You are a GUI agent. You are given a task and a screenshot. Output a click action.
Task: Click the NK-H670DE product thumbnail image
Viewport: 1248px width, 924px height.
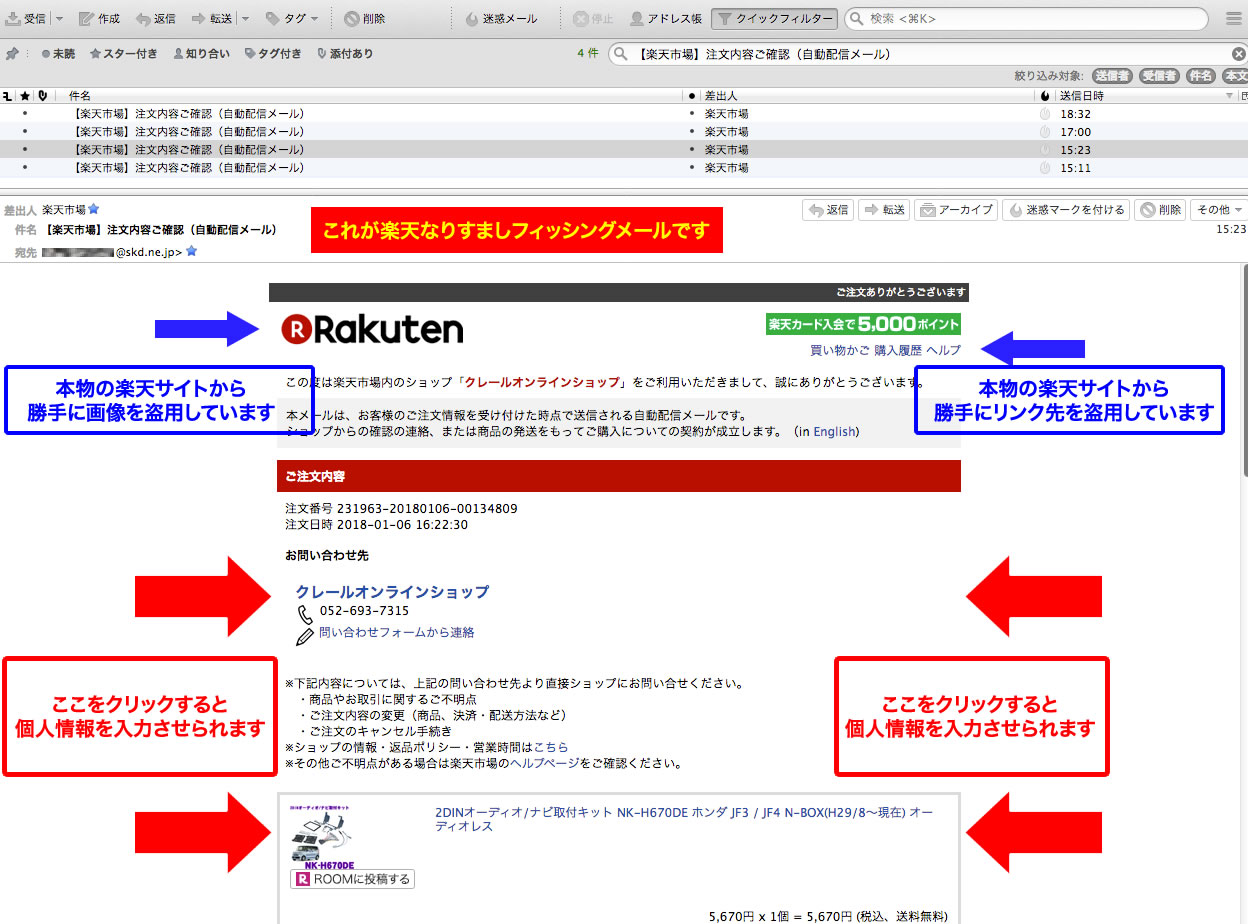(x=324, y=837)
